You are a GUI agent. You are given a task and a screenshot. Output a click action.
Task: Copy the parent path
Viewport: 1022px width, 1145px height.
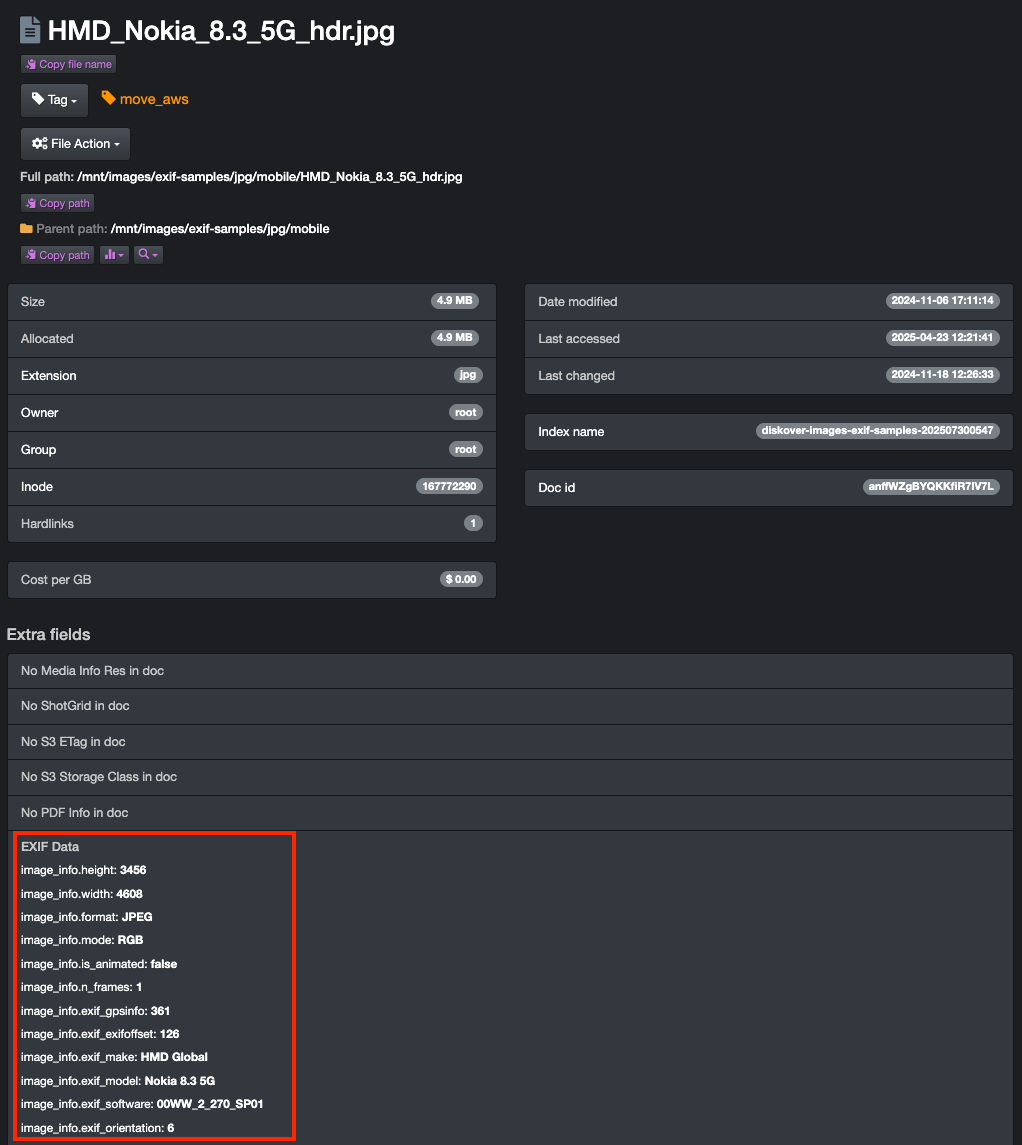pos(58,255)
